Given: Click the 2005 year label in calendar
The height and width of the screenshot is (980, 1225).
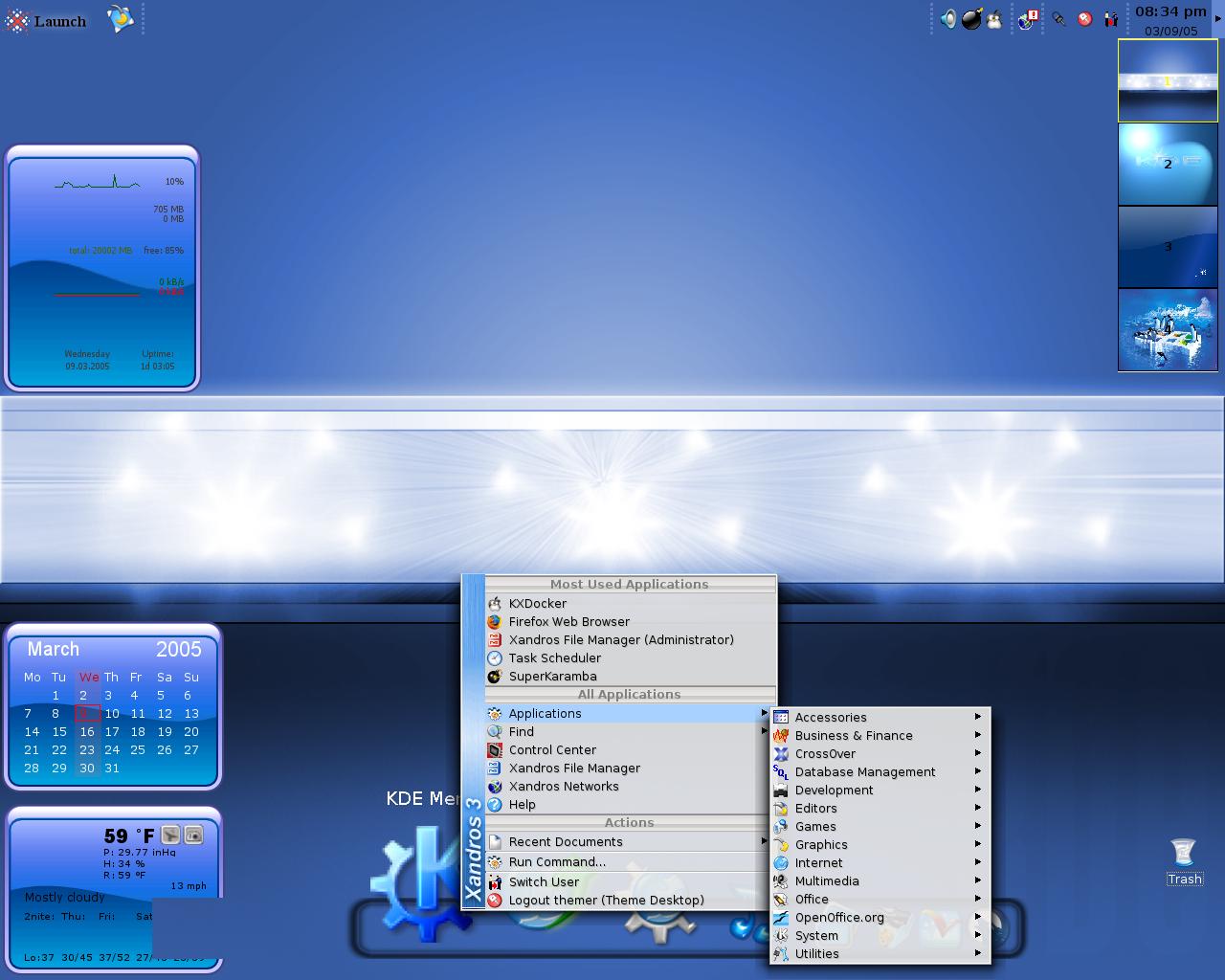Looking at the screenshot, I should click(179, 650).
